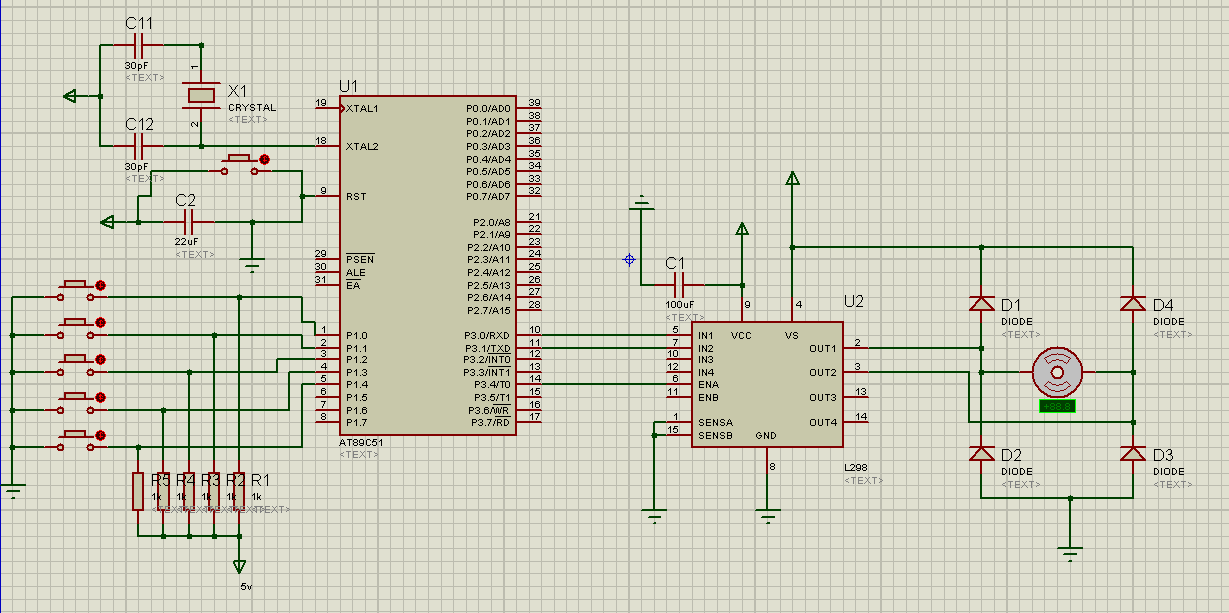The width and height of the screenshot is (1229, 613).
Task: Click the SENSA pin label
Action: [x=714, y=423]
